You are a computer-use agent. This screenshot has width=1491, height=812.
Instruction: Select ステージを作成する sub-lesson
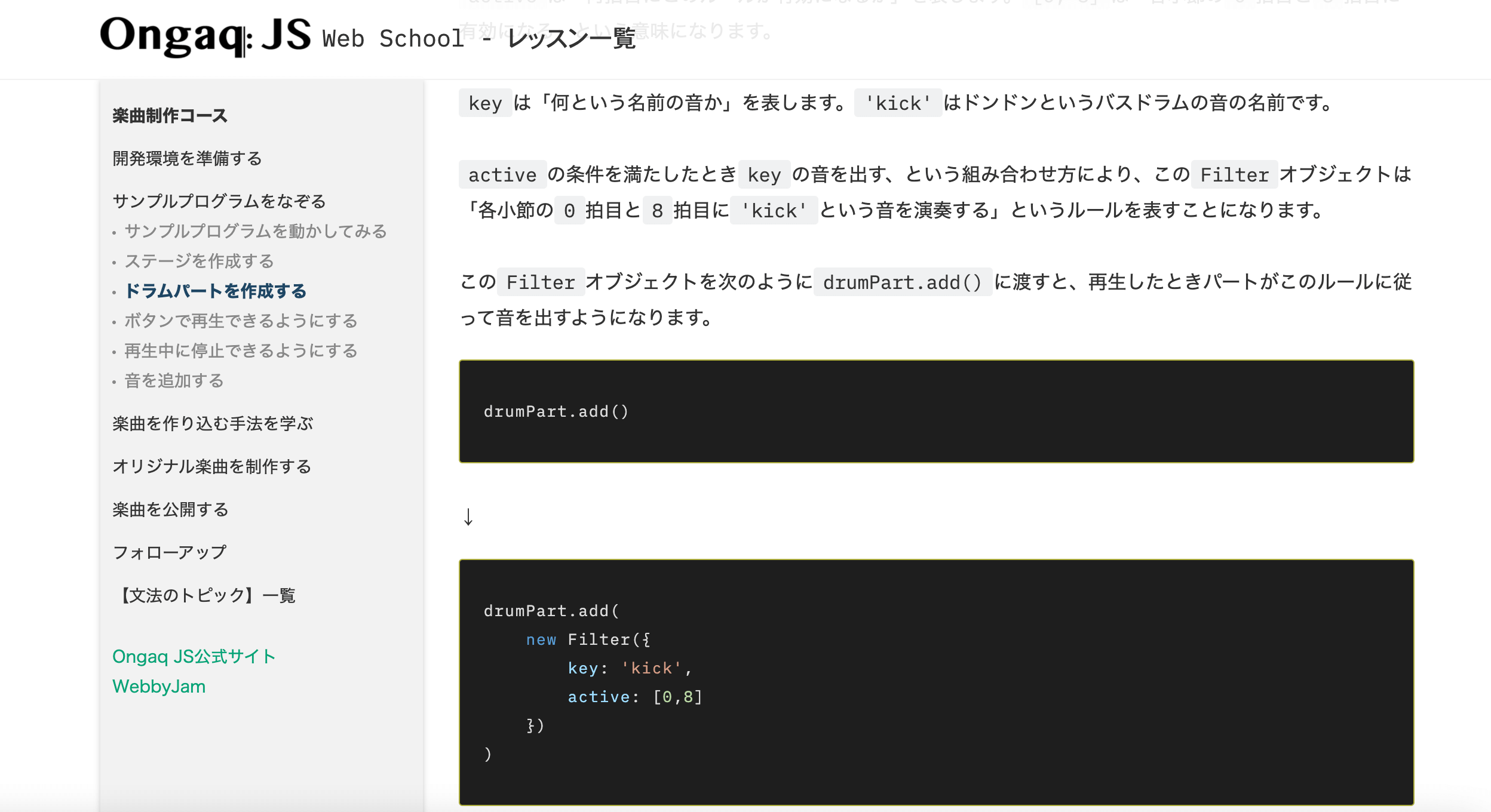199,261
